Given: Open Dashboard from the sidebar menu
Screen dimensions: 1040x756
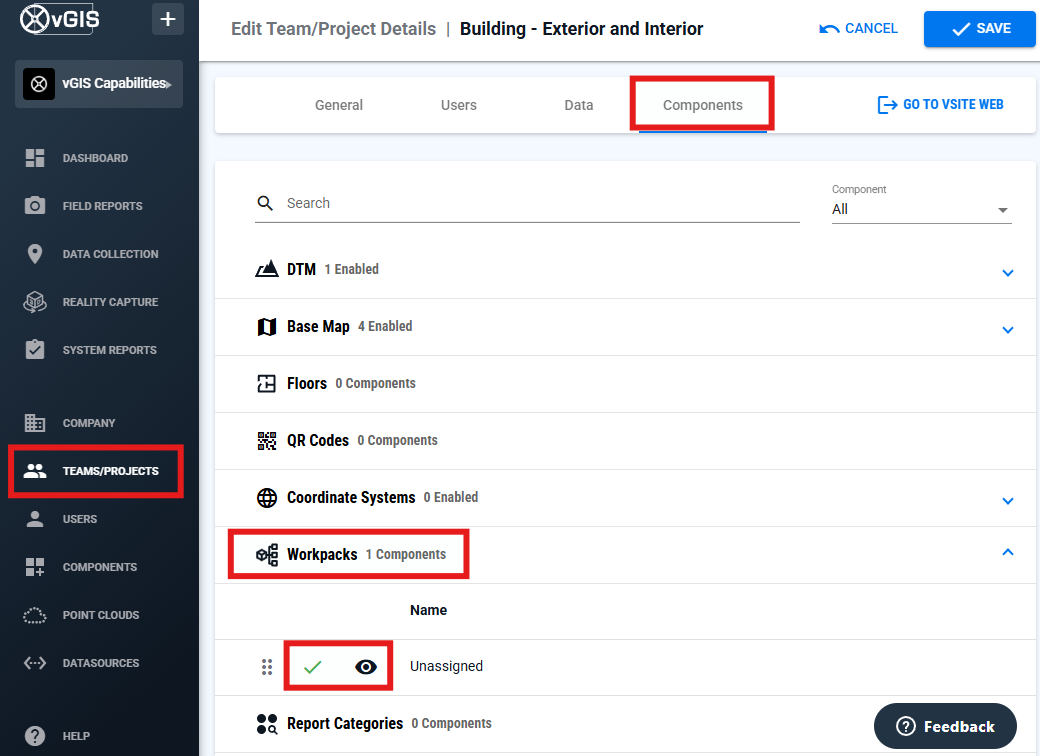Looking at the screenshot, I should 96,158.
